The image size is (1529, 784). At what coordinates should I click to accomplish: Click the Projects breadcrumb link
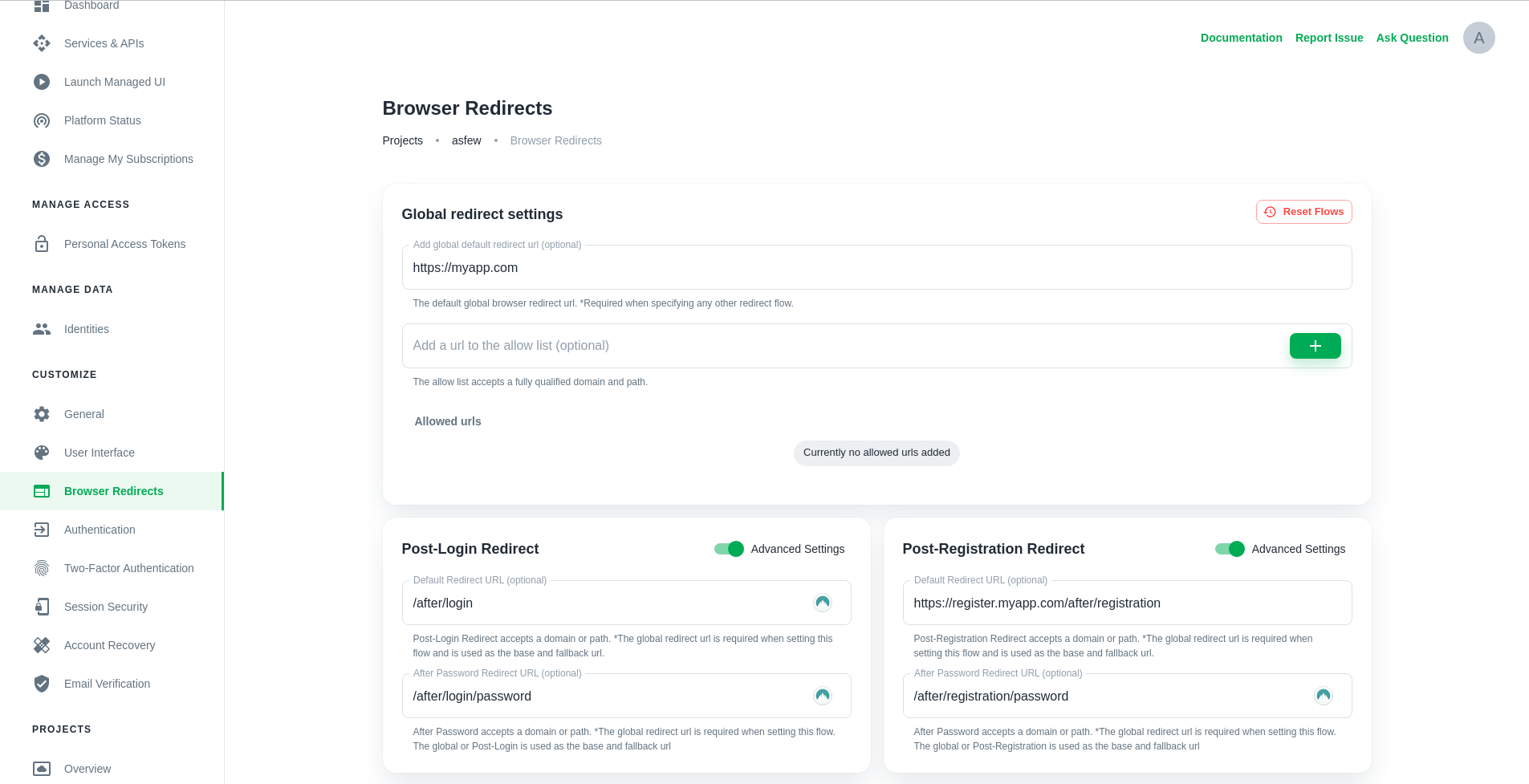pyautogui.click(x=402, y=140)
